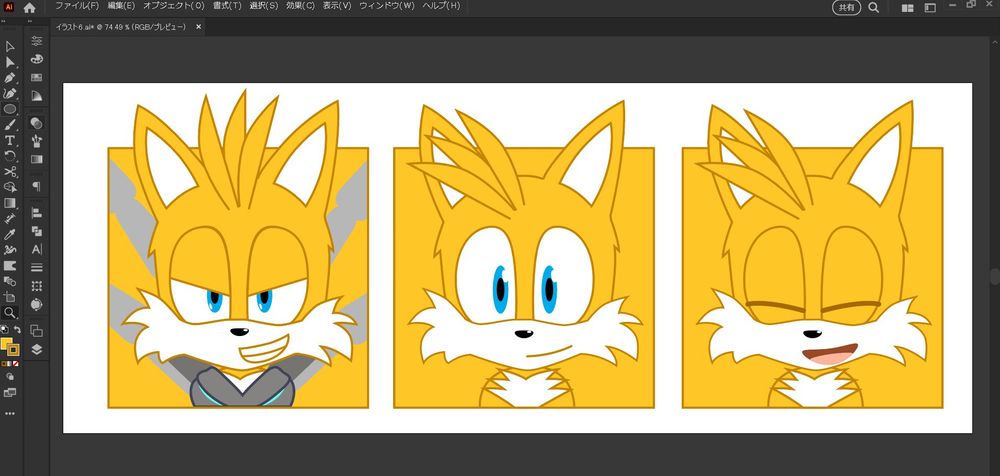This screenshot has width=1000, height=476.
Task: Reset default fill and stroke
Action: pos(4,330)
